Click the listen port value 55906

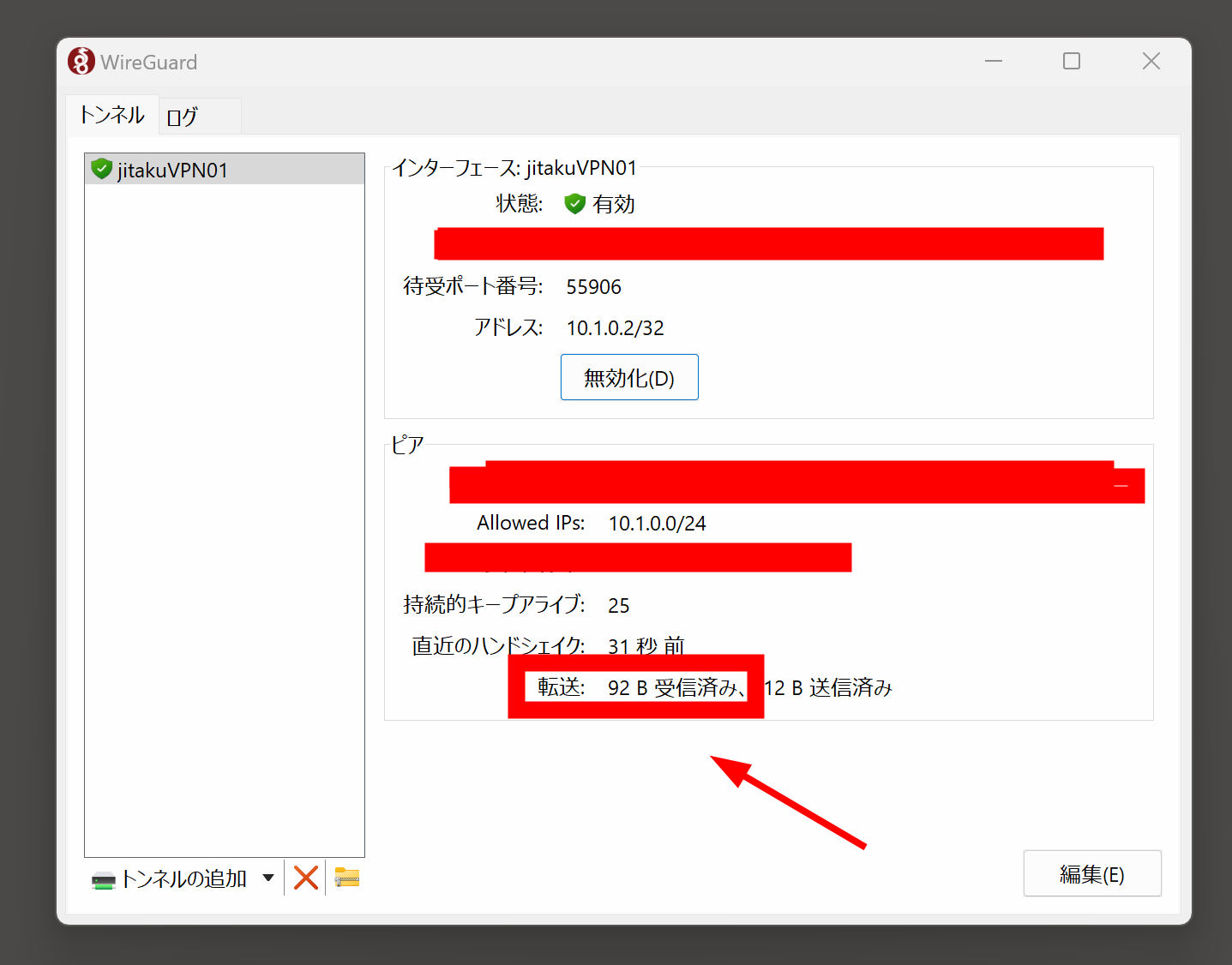[593, 287]
